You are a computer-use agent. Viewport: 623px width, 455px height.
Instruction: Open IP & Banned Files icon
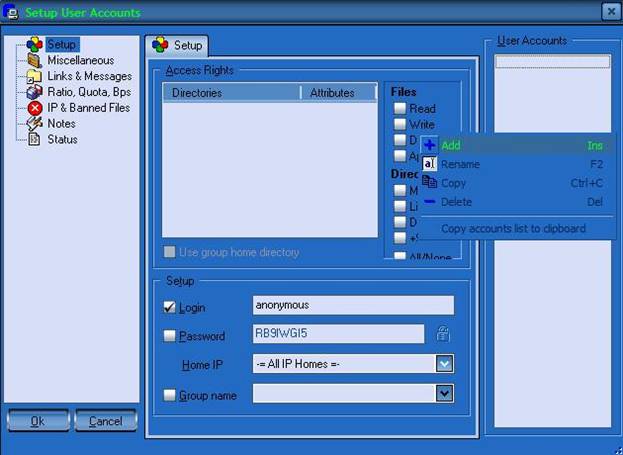[35, 108]
